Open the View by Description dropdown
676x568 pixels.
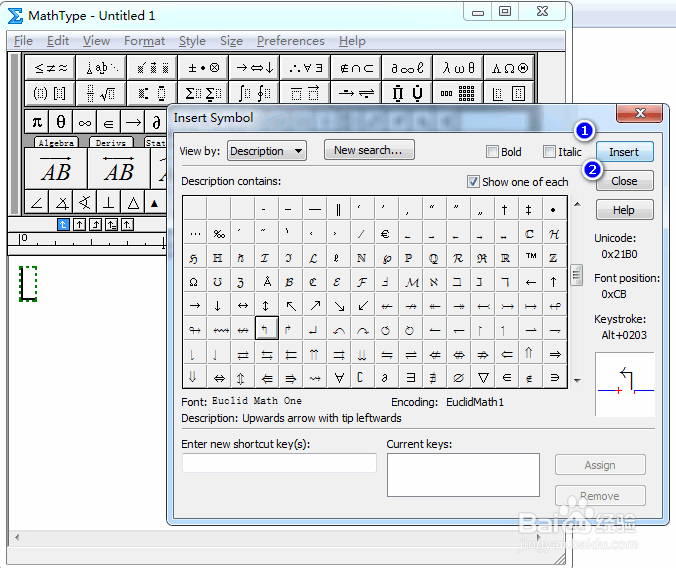tap(267, 151)
